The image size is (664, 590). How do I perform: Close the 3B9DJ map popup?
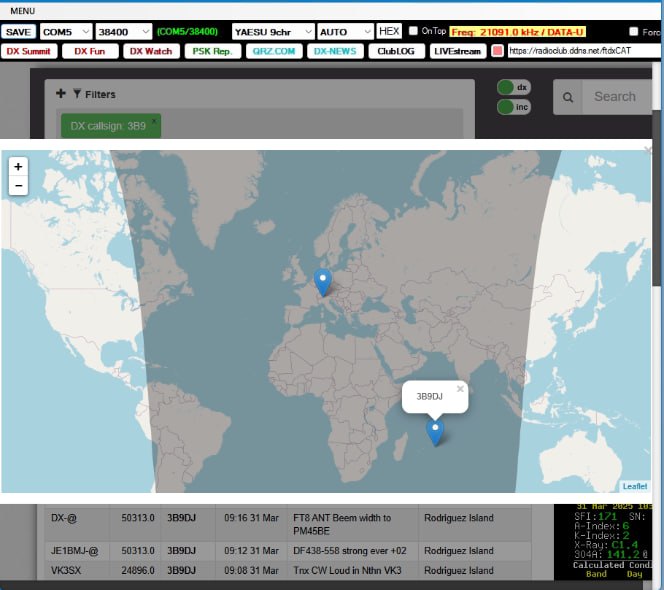(460, 389)
